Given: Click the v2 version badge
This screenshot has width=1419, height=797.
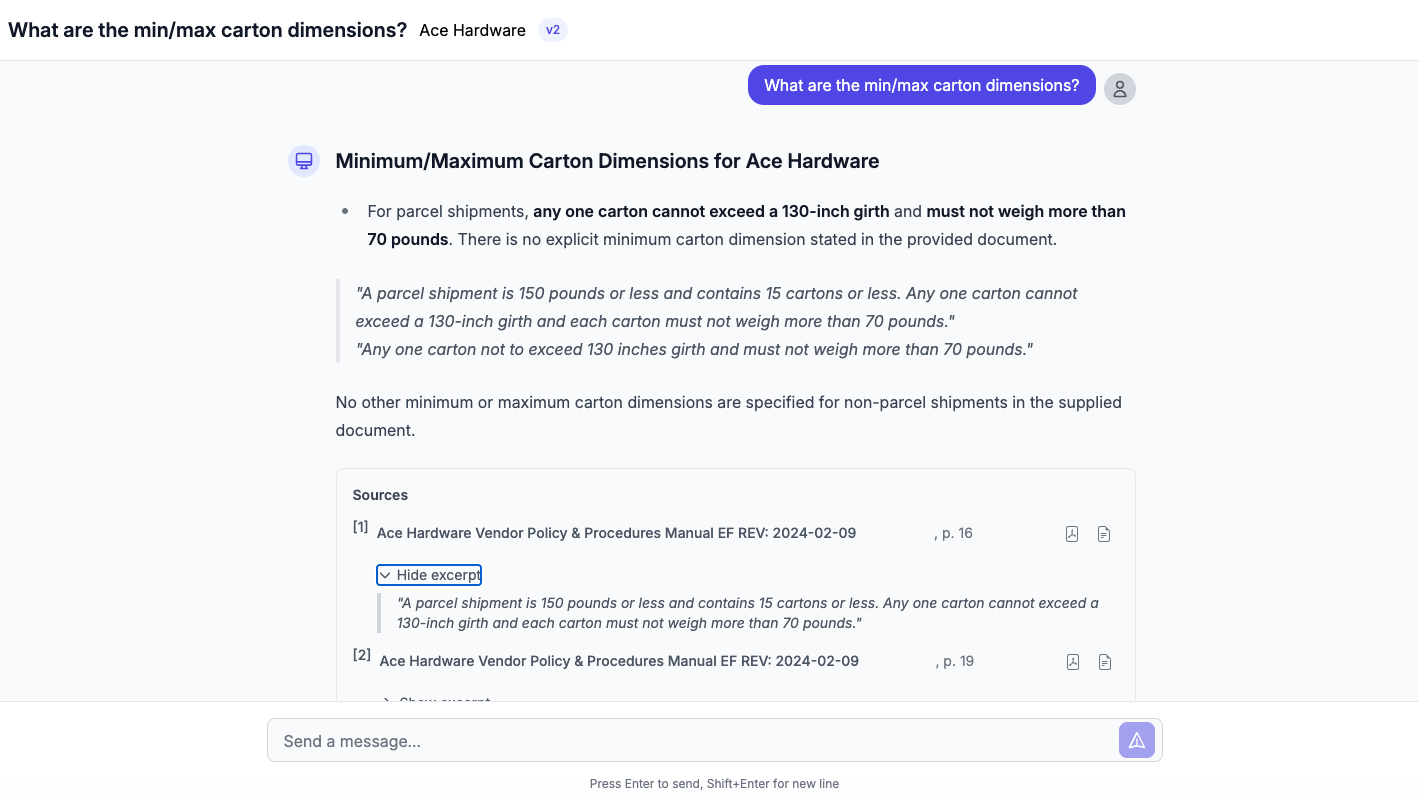Looking at the screenshot, I should tap(552, 30).
